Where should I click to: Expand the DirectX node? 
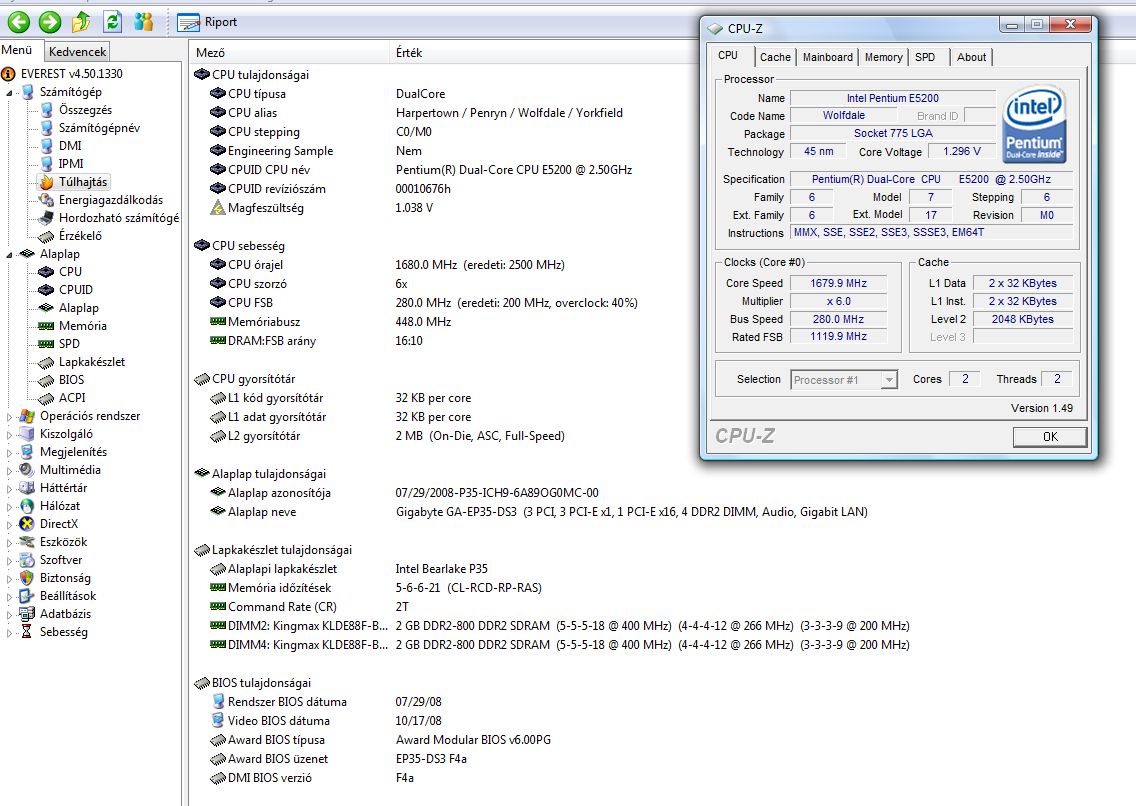(x=9, y=525)
